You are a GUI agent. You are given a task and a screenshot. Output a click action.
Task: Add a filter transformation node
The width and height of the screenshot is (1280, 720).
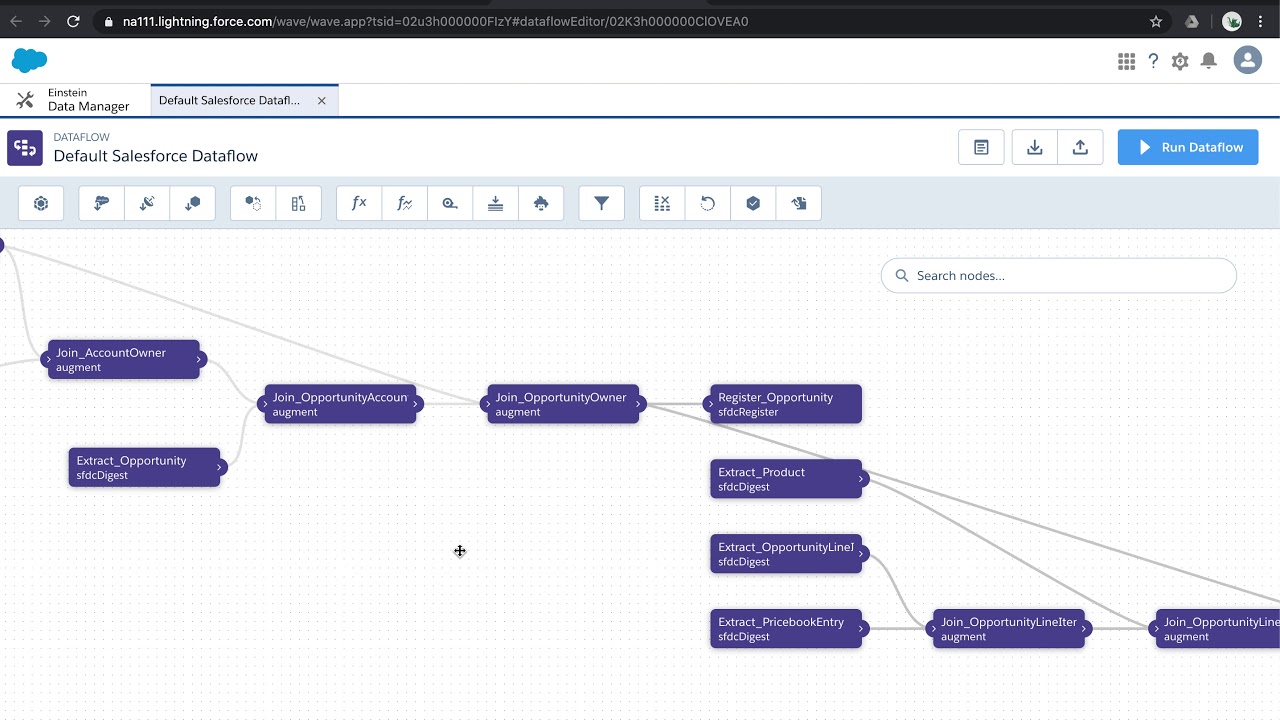pyautogui.click(x=601, y=203)
